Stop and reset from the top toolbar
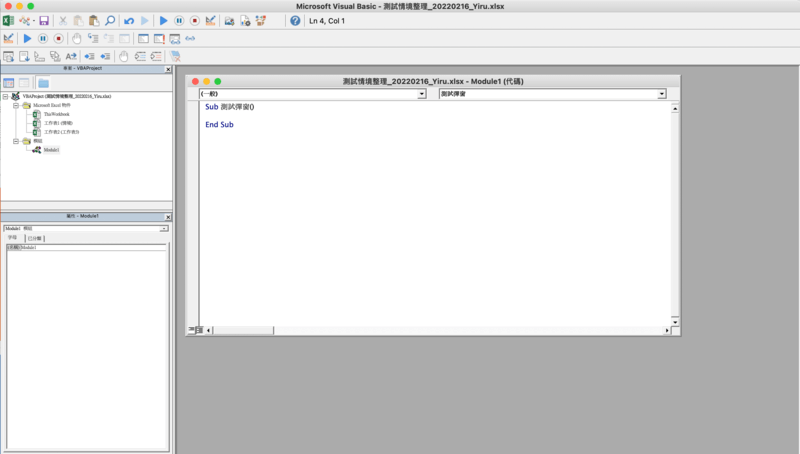 (x=195, y=21)
